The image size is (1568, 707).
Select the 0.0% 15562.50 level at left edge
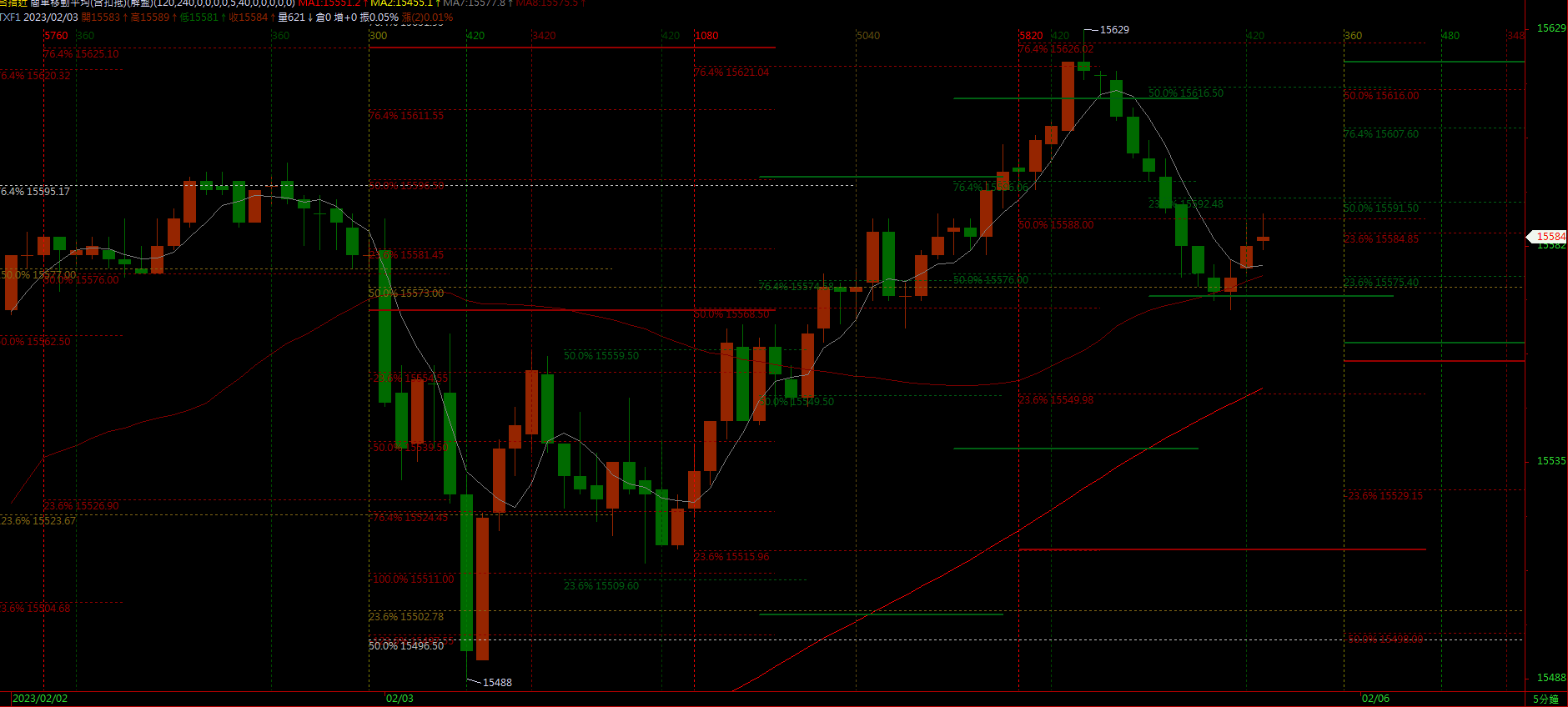click(x=35, y=342)
